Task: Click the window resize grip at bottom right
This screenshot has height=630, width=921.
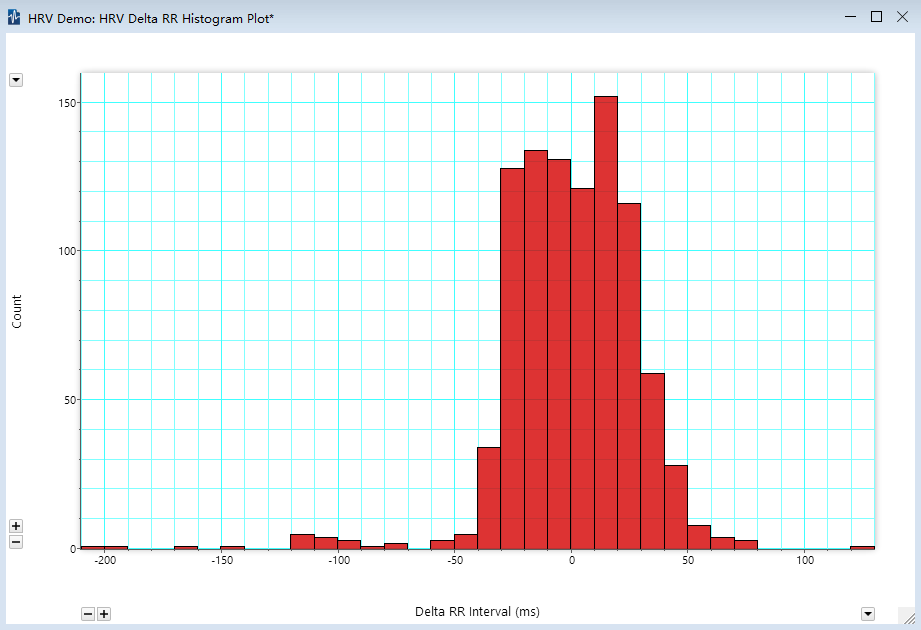Action: [909, 618]
